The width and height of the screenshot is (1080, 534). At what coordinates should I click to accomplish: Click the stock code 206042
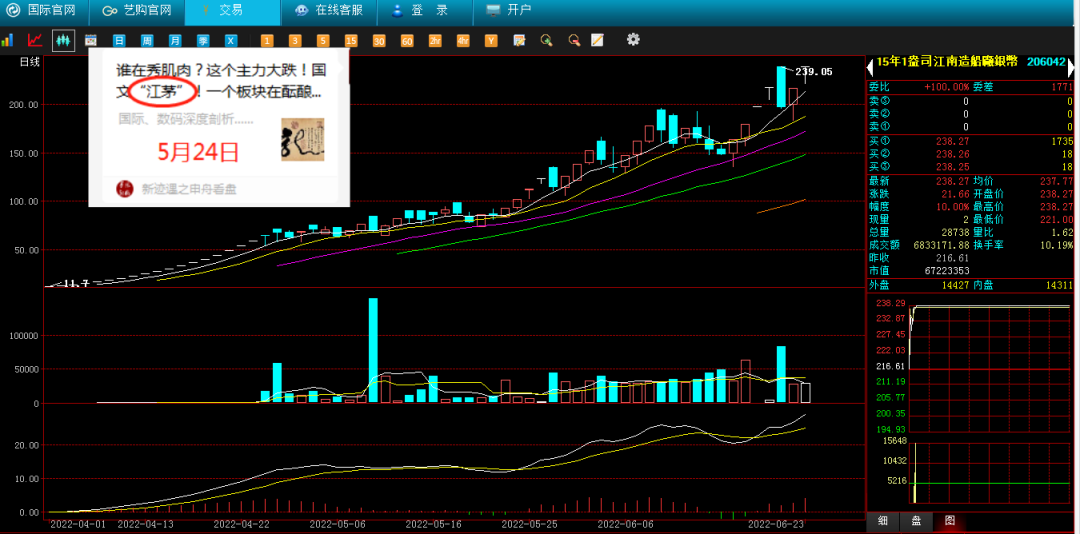pyautogui.click(x=1047, y=62)
